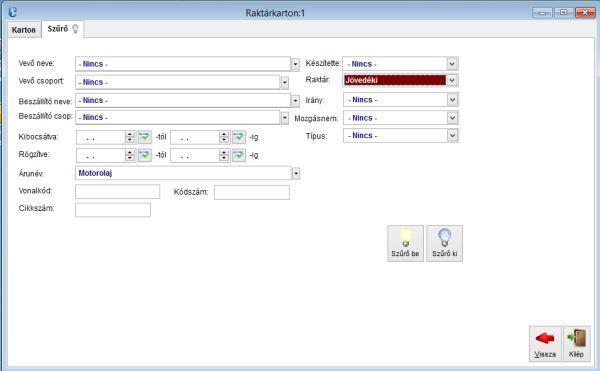Close the Raktárkarton window
This screenshot has width=600, height=371.
585,13
